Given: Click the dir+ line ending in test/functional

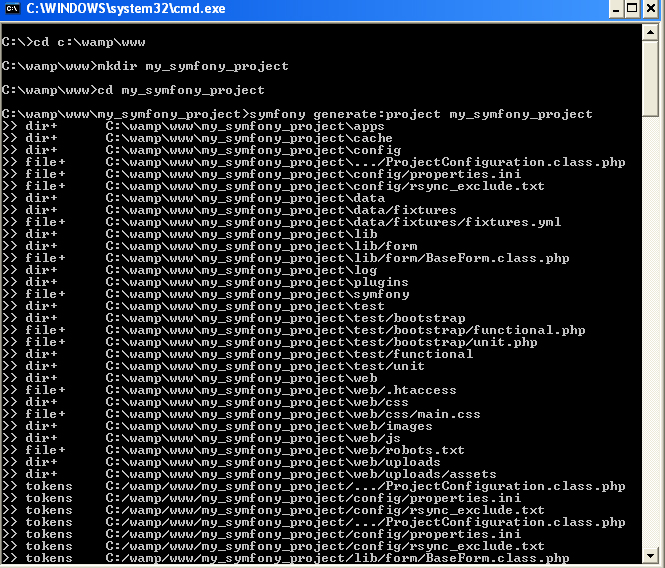Looking at the screenshot, I should [x=238, y=354].
